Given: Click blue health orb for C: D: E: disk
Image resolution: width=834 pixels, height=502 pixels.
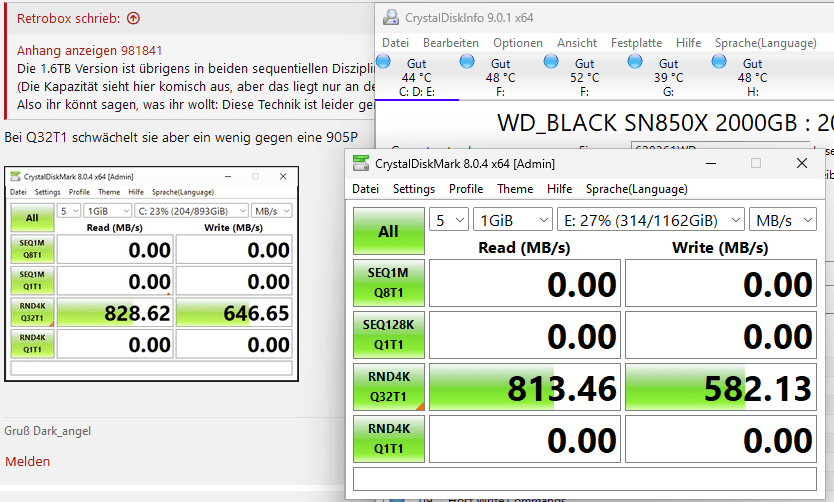Looking at the screenshot, I should coord(383,62).
